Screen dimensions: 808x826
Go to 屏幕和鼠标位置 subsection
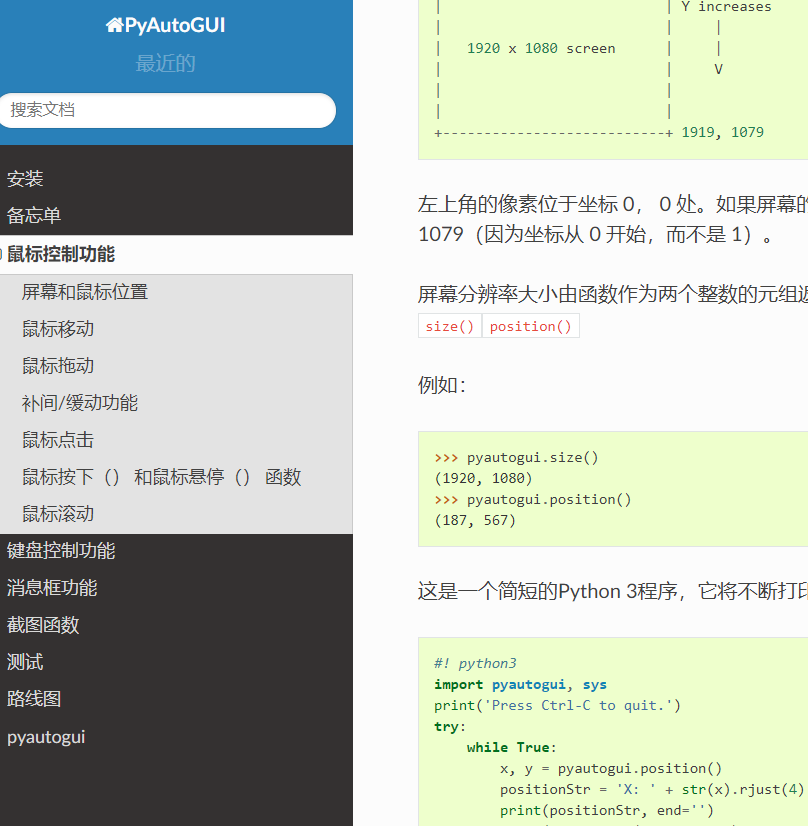pyautogui.click(x=85, y=292)
